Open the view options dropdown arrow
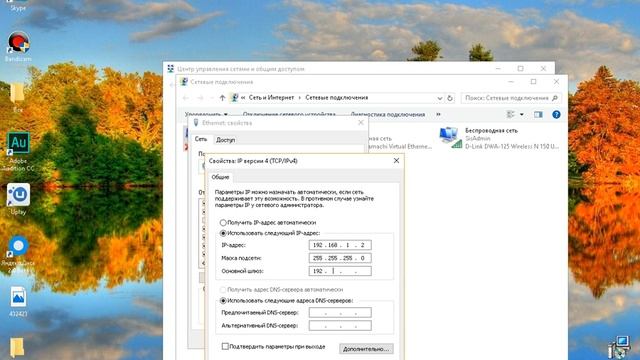 point(522,115)
